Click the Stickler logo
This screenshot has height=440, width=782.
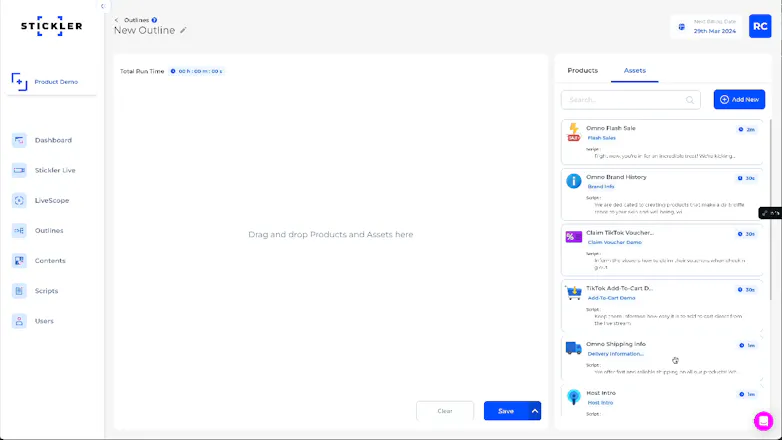[x=51, y=26]
